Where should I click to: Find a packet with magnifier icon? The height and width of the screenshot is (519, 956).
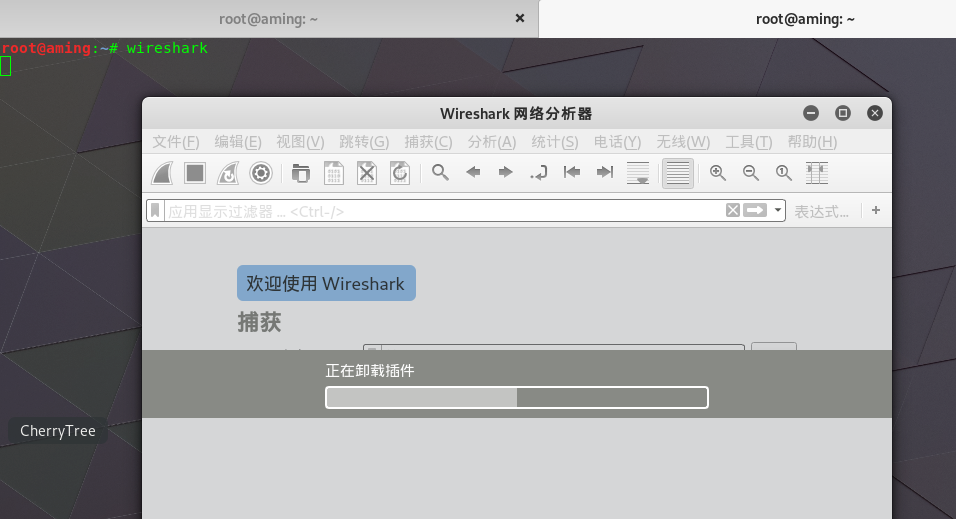tap(440, 173)
